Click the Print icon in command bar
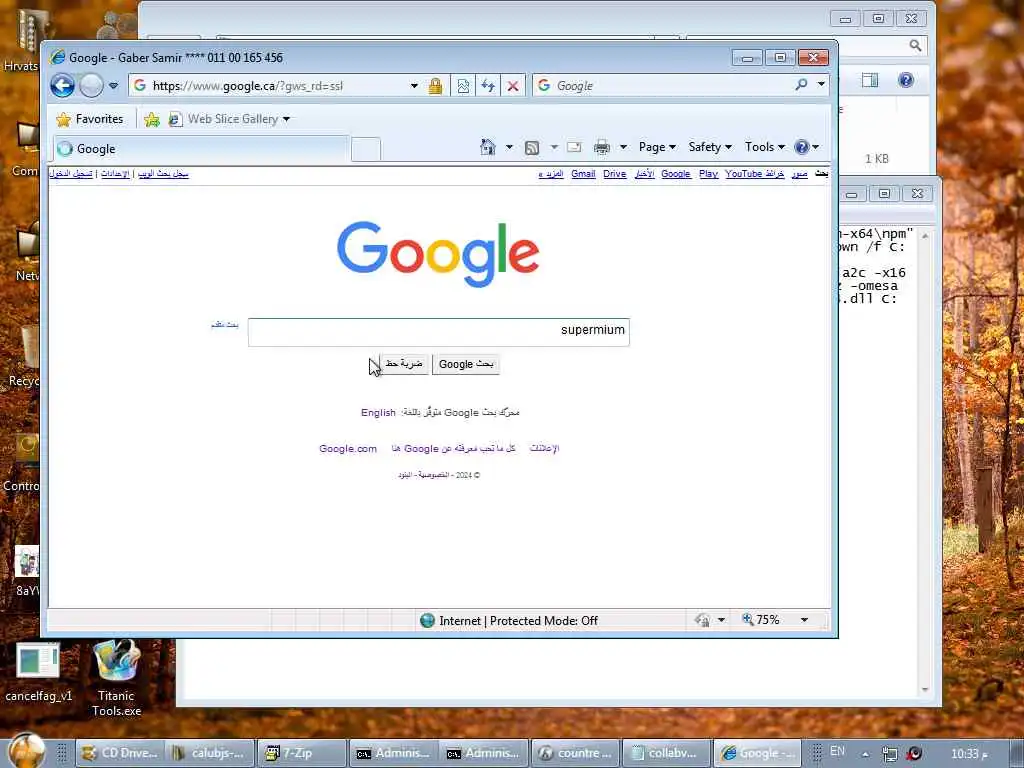The image size is (1024, 768). coord(601,147)
